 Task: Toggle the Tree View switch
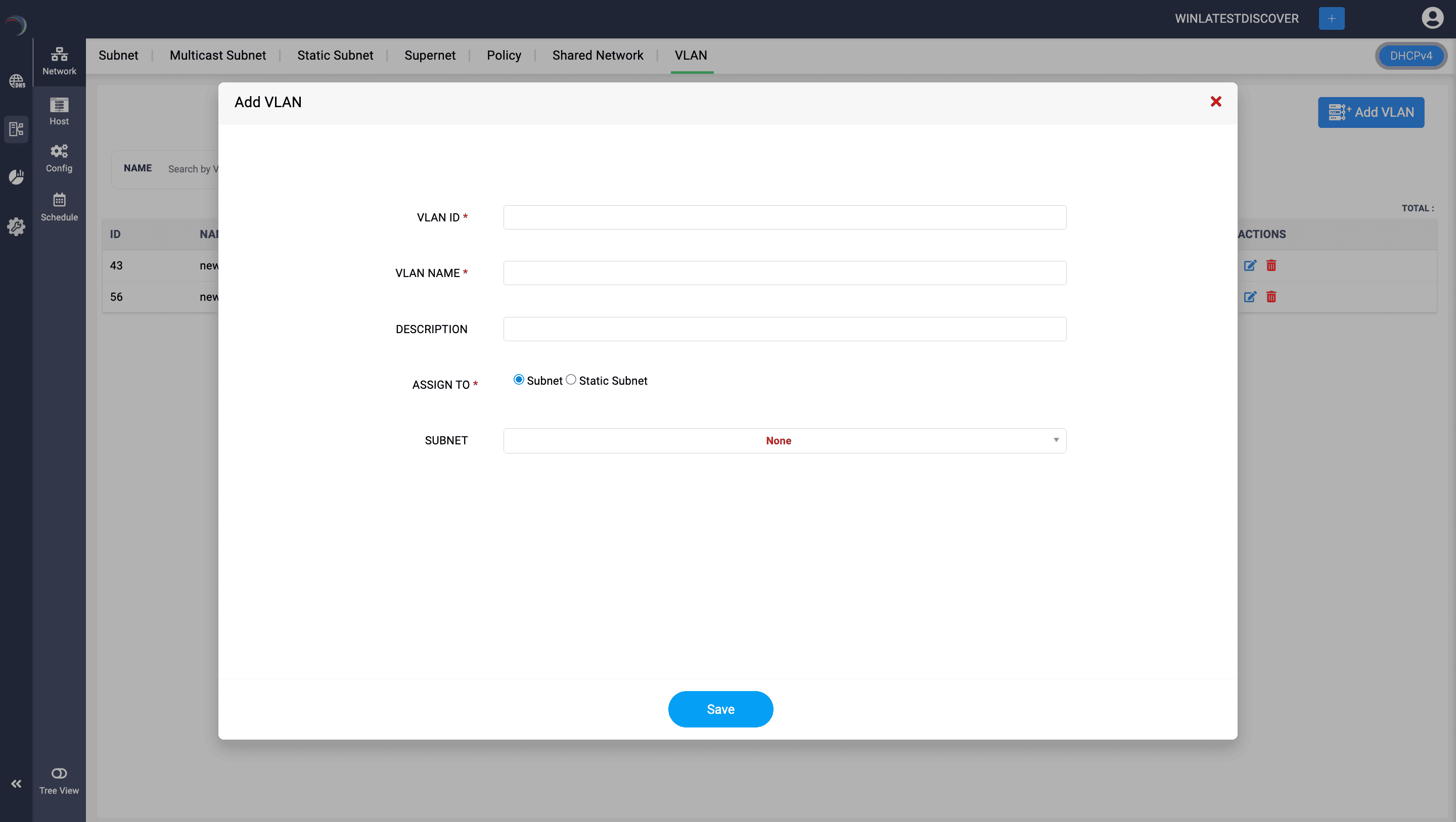[59, 773]
